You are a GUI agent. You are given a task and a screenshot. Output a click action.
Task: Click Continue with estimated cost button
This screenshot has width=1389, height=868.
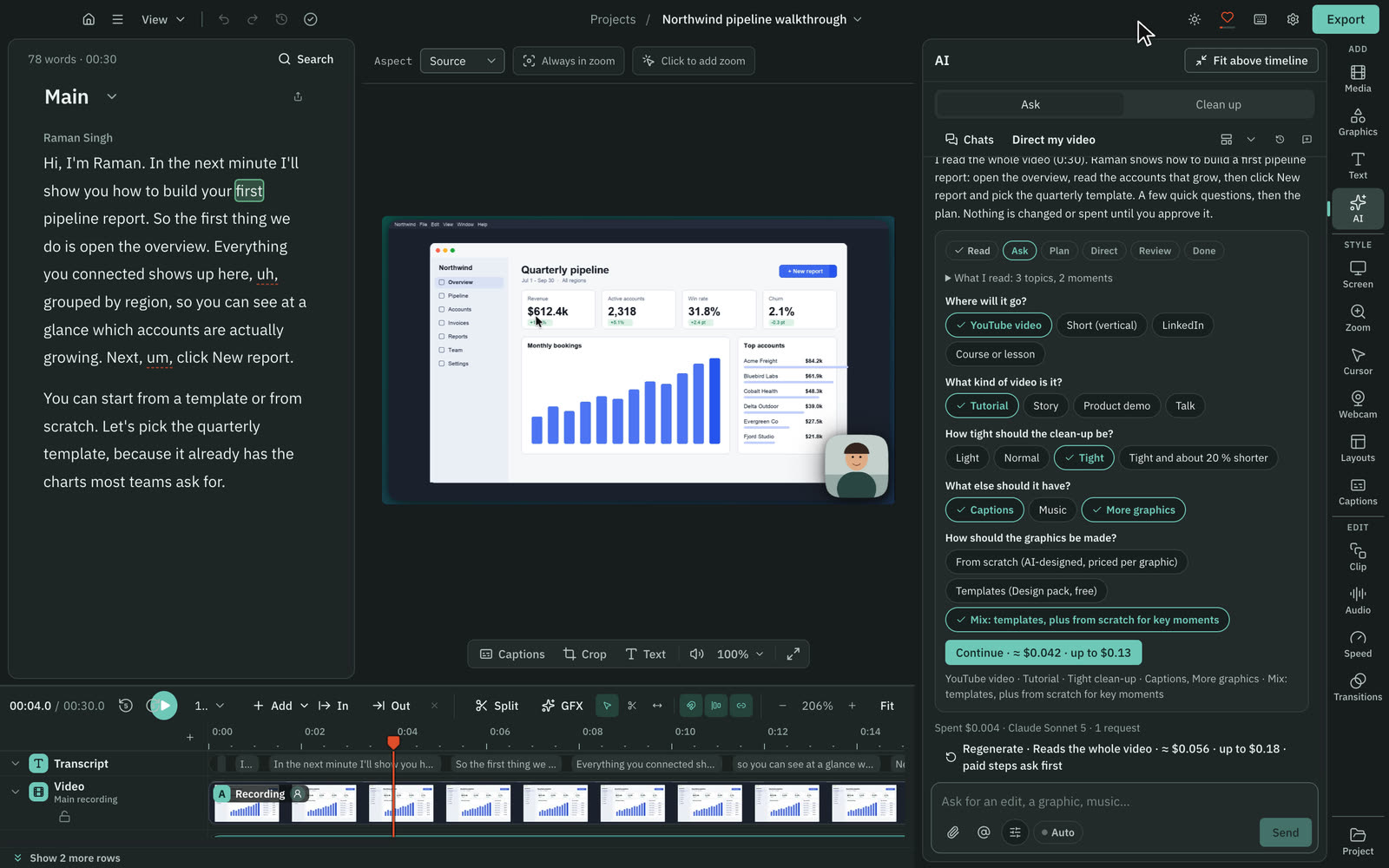coord(1043,653)
